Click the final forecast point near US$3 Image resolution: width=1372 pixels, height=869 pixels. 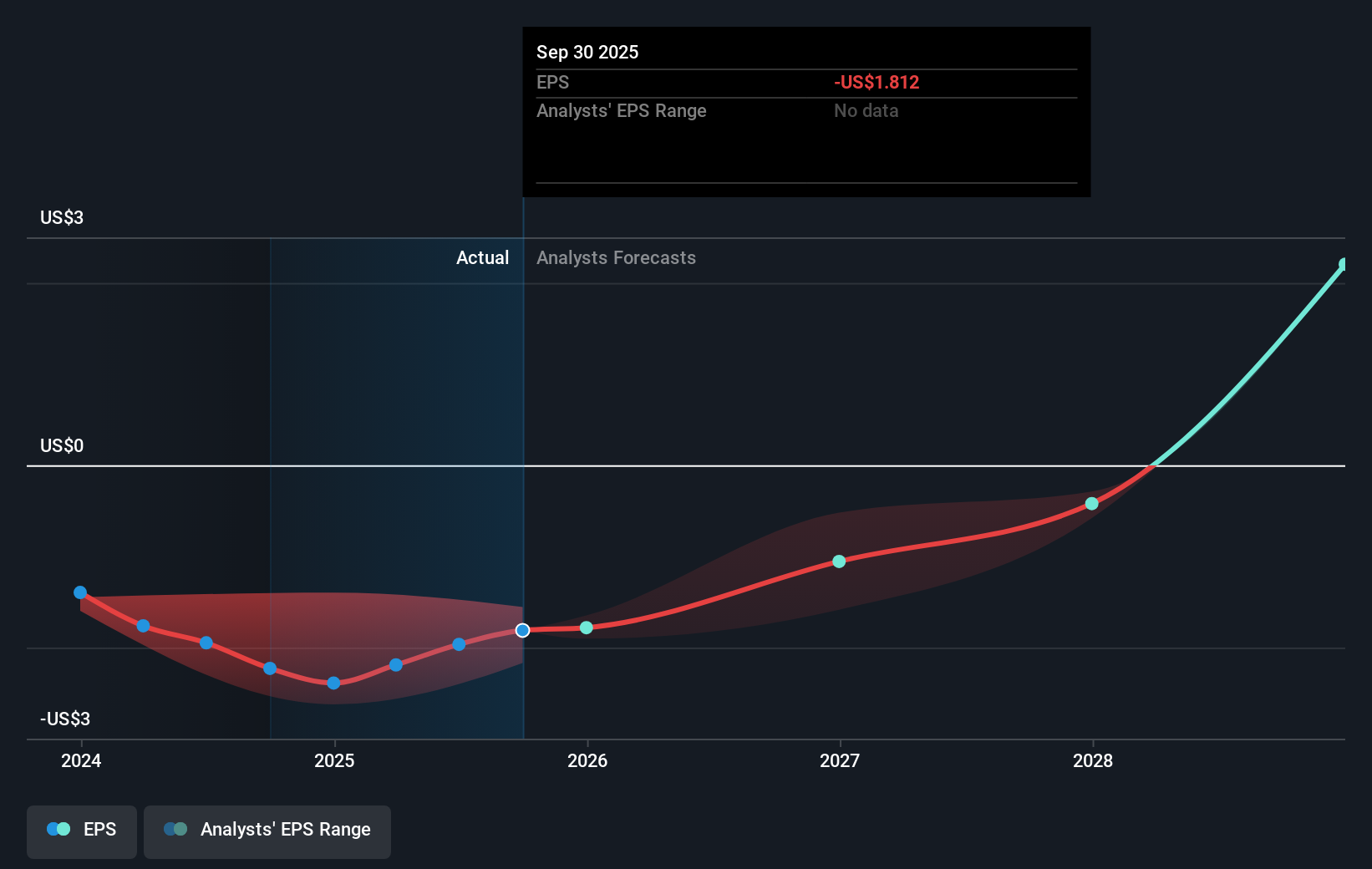tap(1344, 264)
